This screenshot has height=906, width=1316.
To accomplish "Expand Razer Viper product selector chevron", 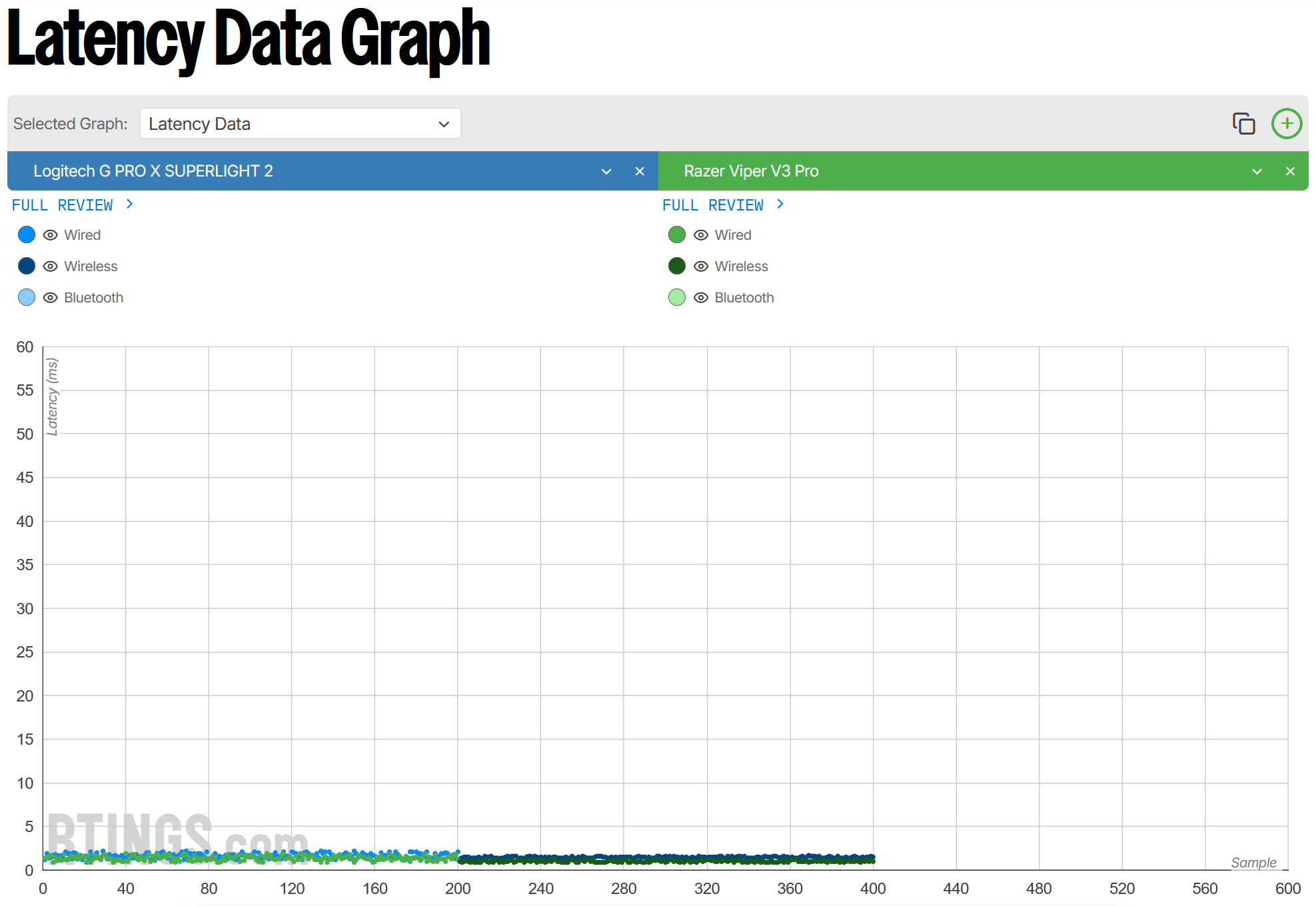I will [1257, 171].
